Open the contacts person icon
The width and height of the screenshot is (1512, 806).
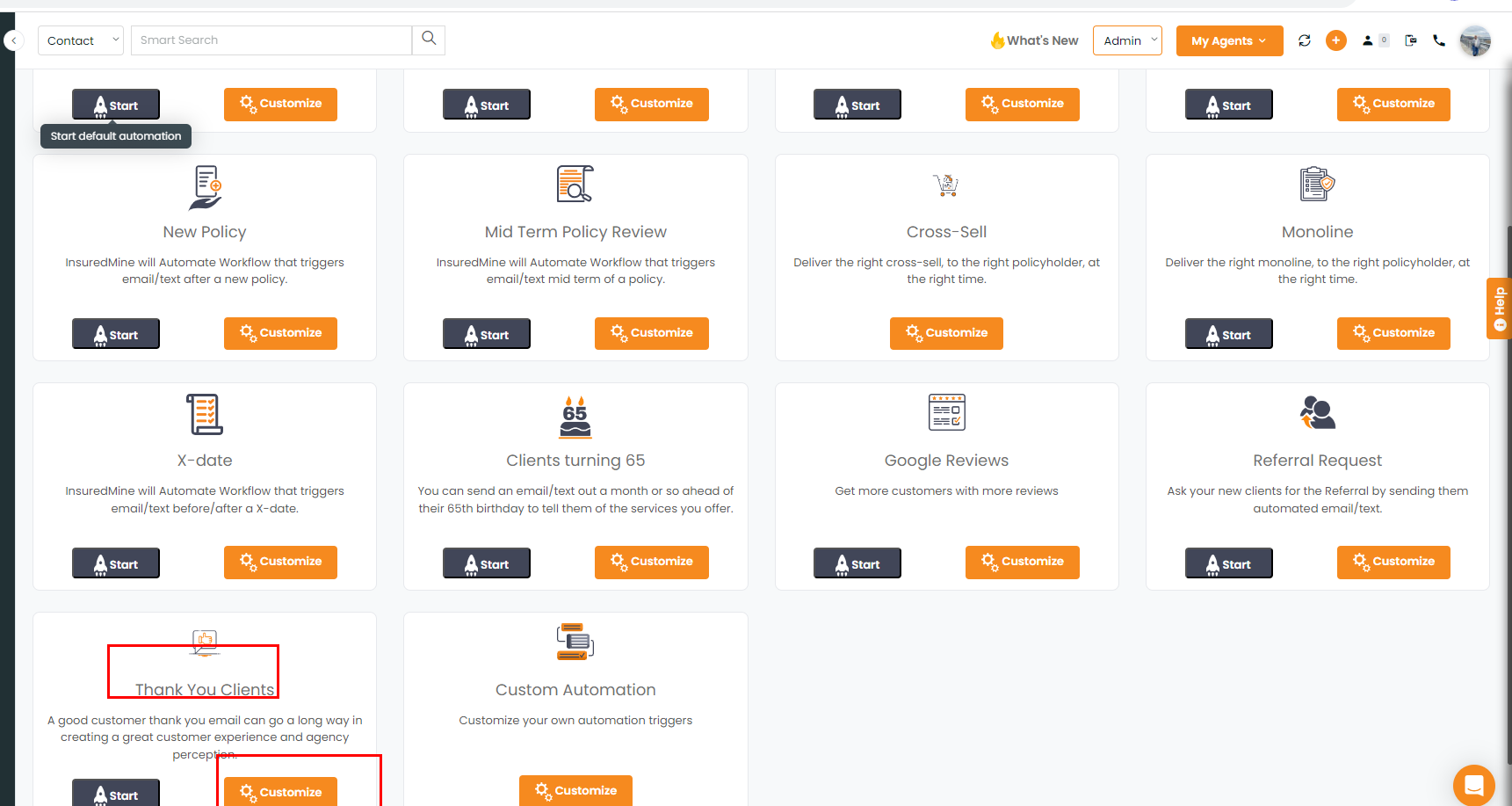[x=1368, y=40]
